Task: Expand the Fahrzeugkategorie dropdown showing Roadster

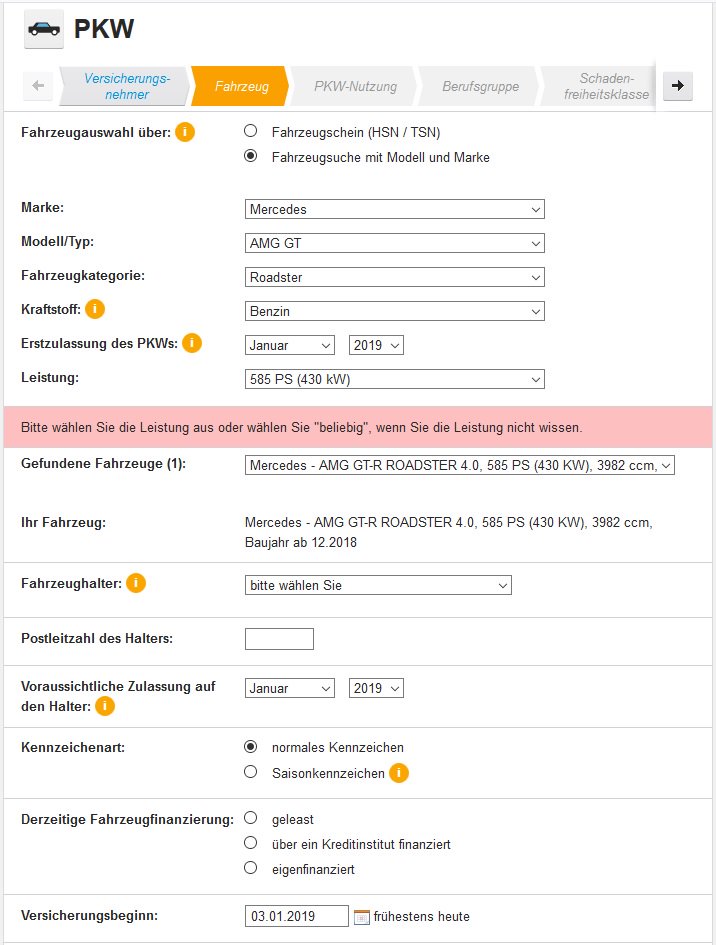Action: click(x=395, y=277)
